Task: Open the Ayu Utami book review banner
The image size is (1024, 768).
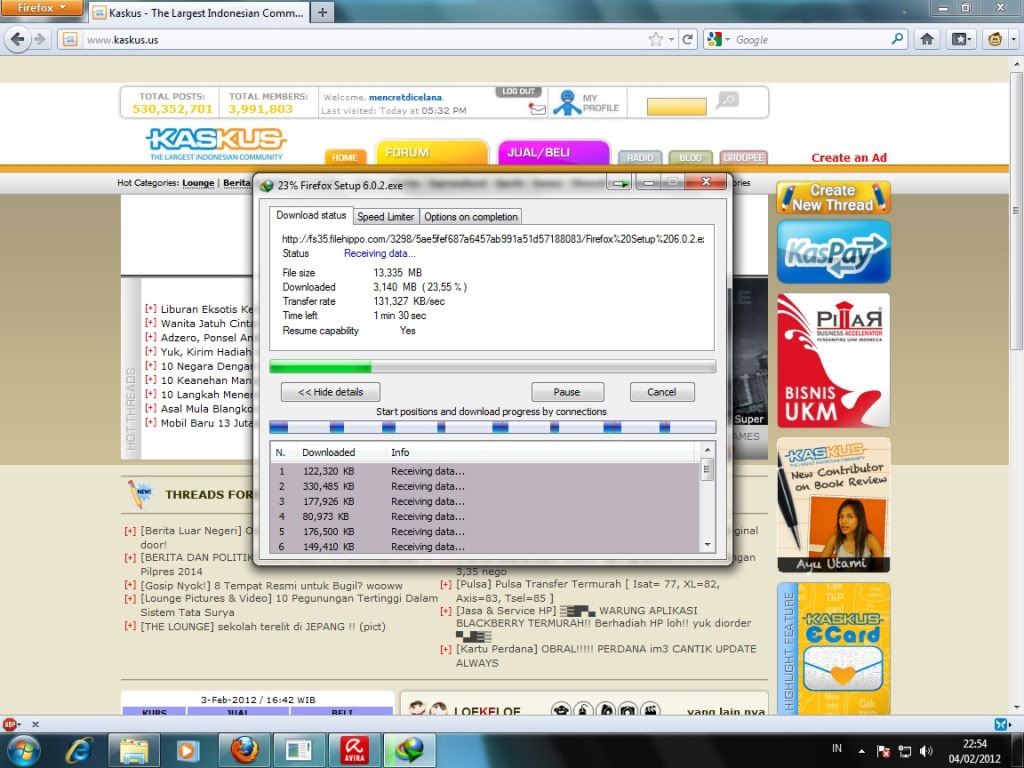Action: pyautogui.click(x=833, y=505)
